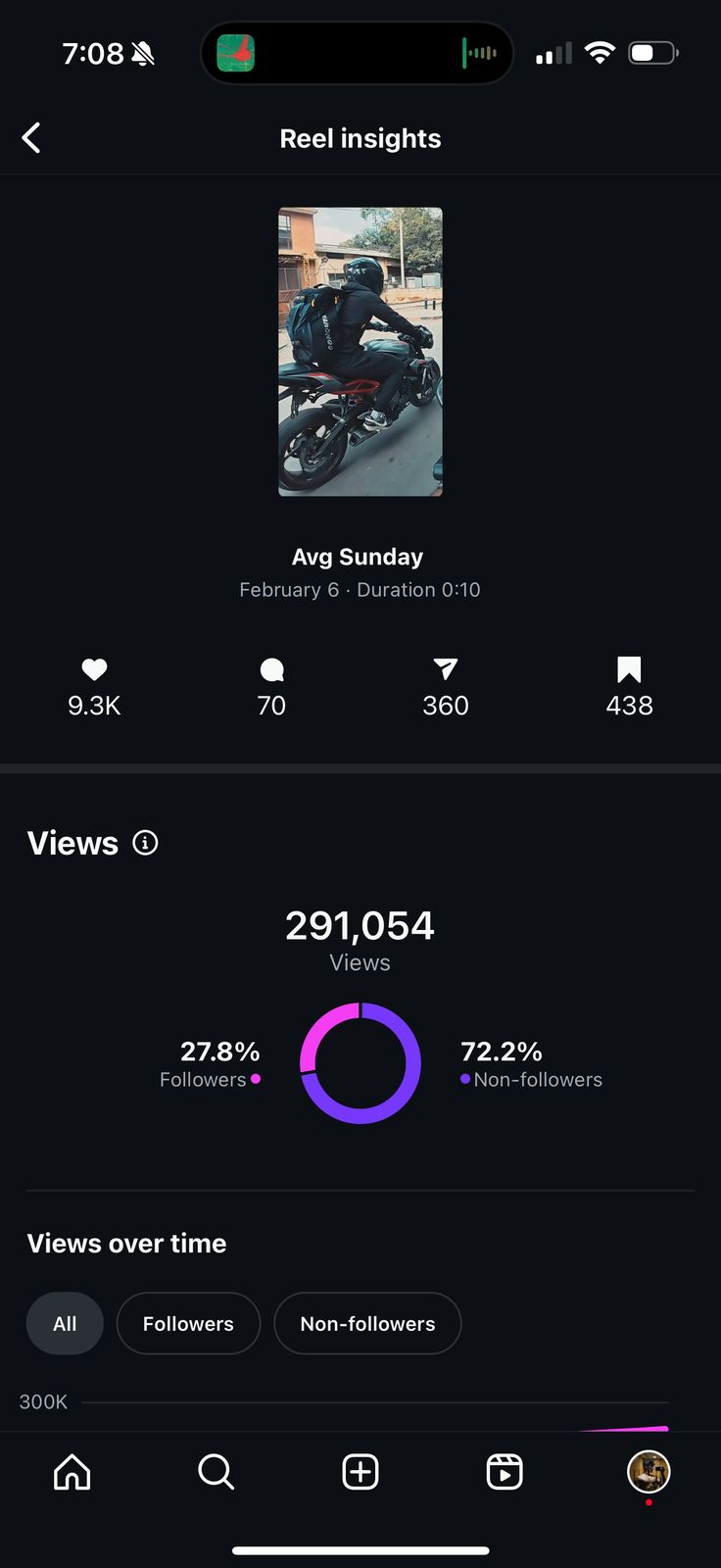Tap the paper plane shares icon
This screenshot has width=721, height=1568.
point(446,669)
